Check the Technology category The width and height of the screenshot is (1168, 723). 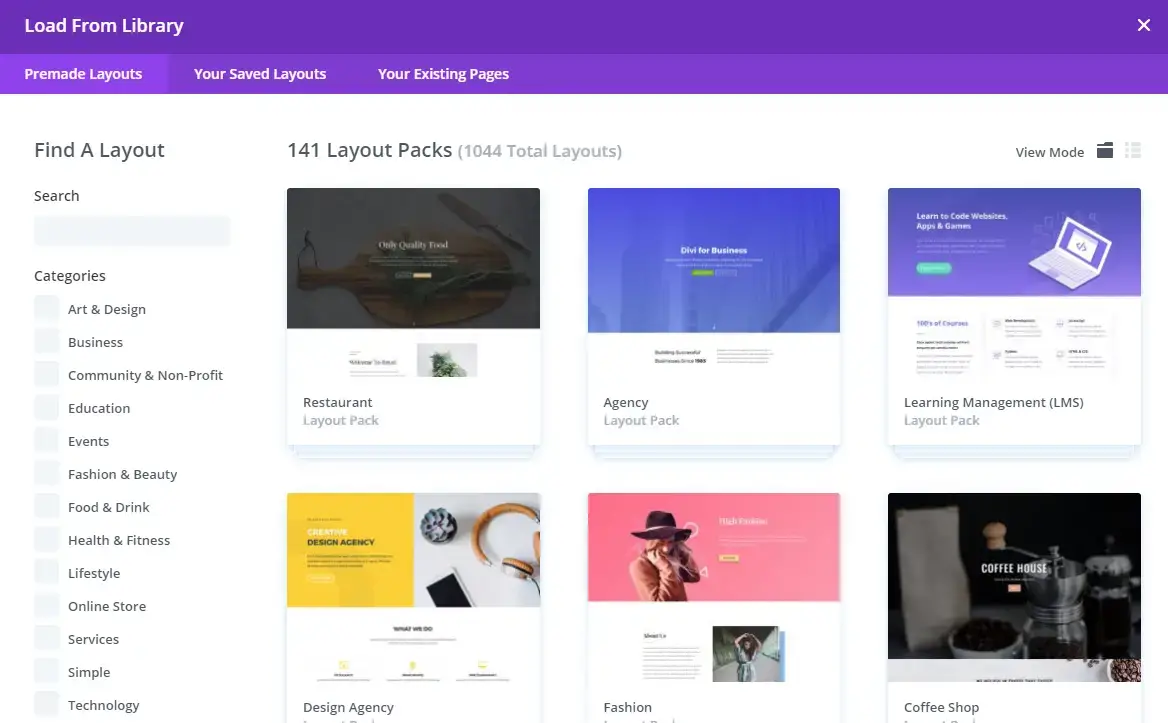coord(46,704)
